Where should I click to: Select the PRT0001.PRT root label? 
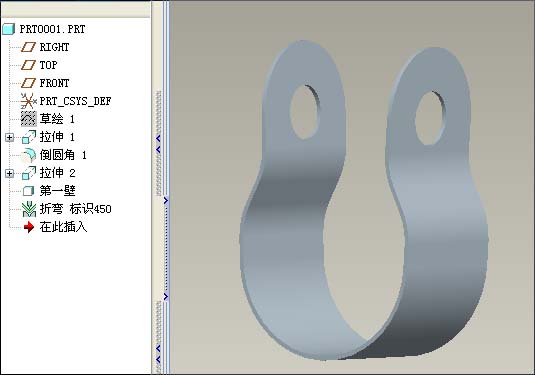pyautogui.click(x=52, y=29)
